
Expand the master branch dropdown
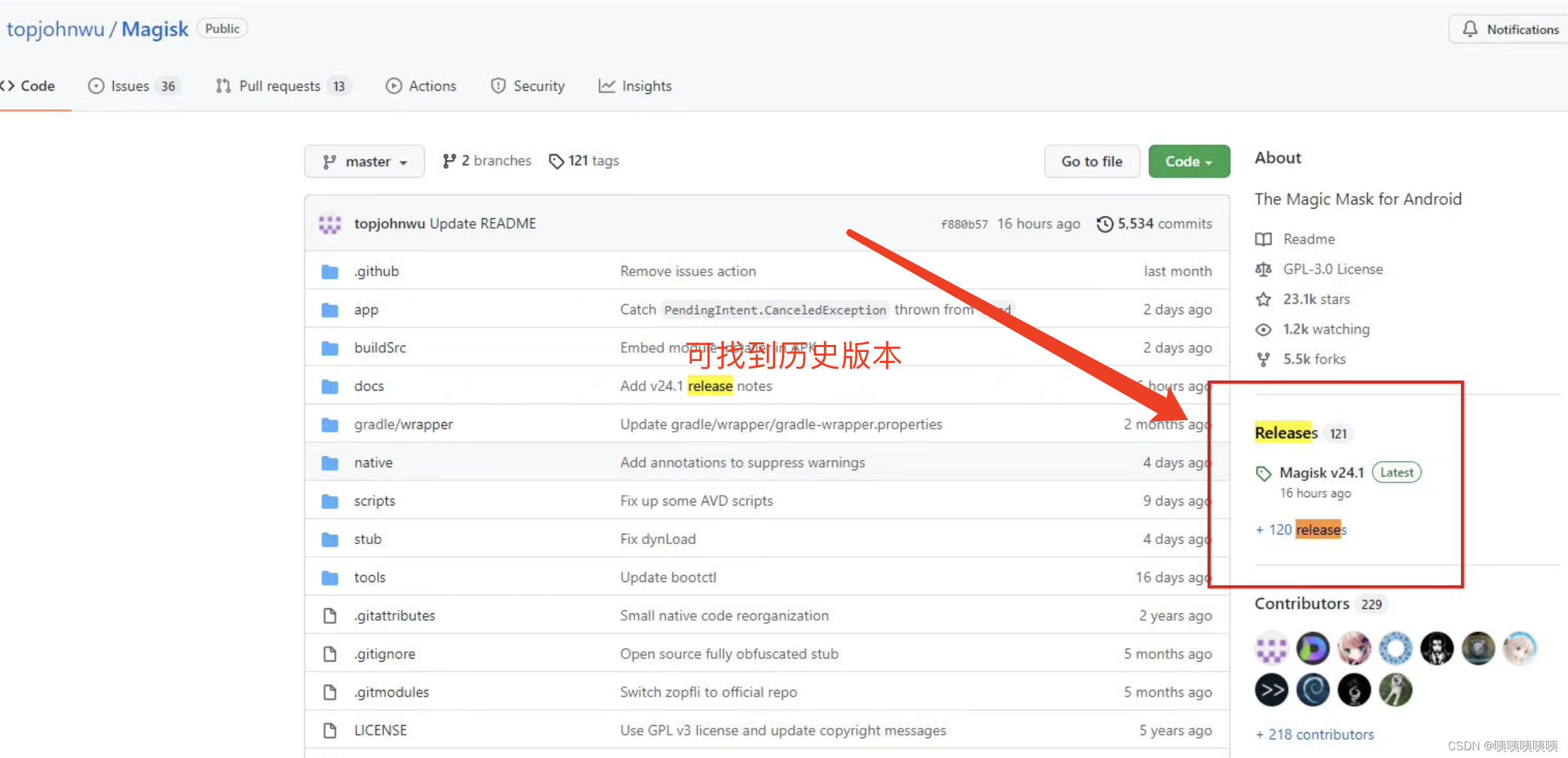click(364, 161)
